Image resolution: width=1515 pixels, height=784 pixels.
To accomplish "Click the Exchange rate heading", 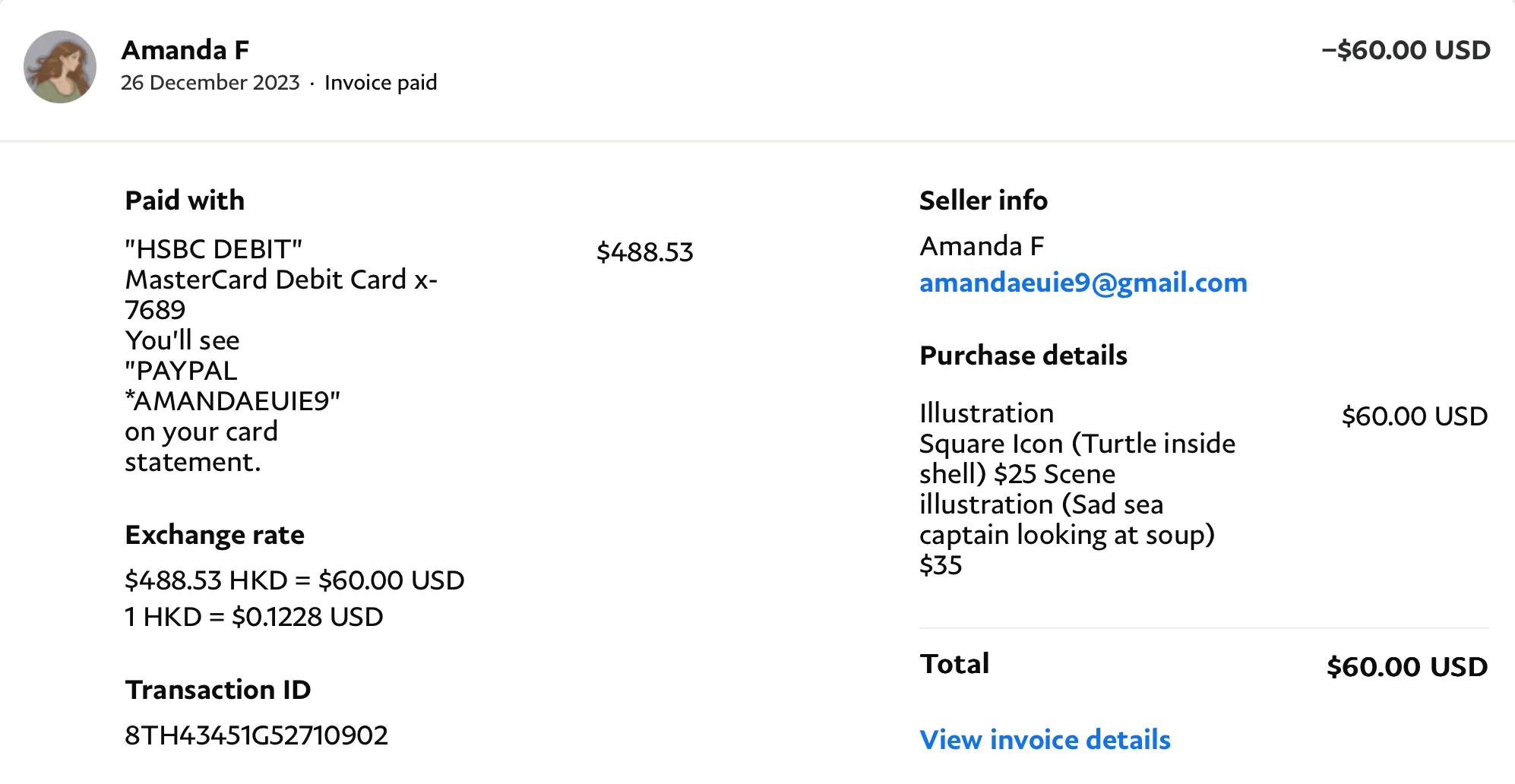I will 214,535.
